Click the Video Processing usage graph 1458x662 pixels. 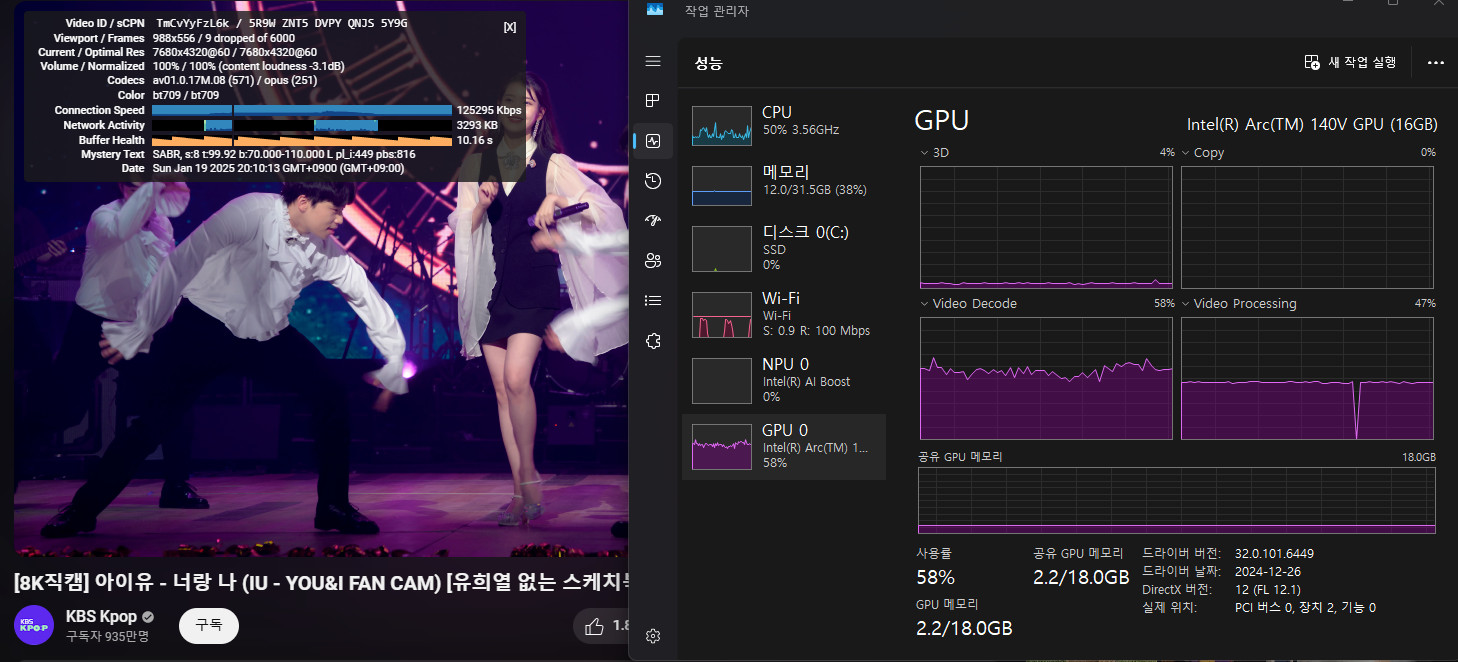(x=1307, y=378)
